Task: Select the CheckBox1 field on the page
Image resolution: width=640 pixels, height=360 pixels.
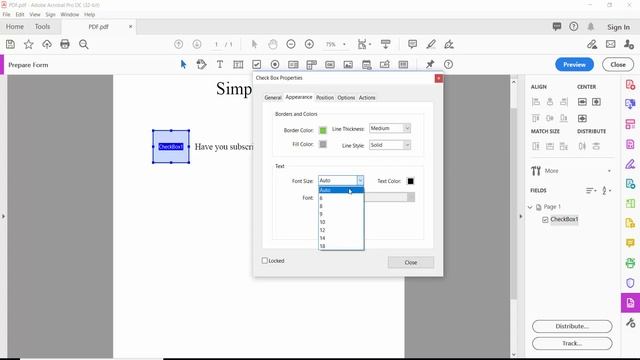Action: click(171, 147)
